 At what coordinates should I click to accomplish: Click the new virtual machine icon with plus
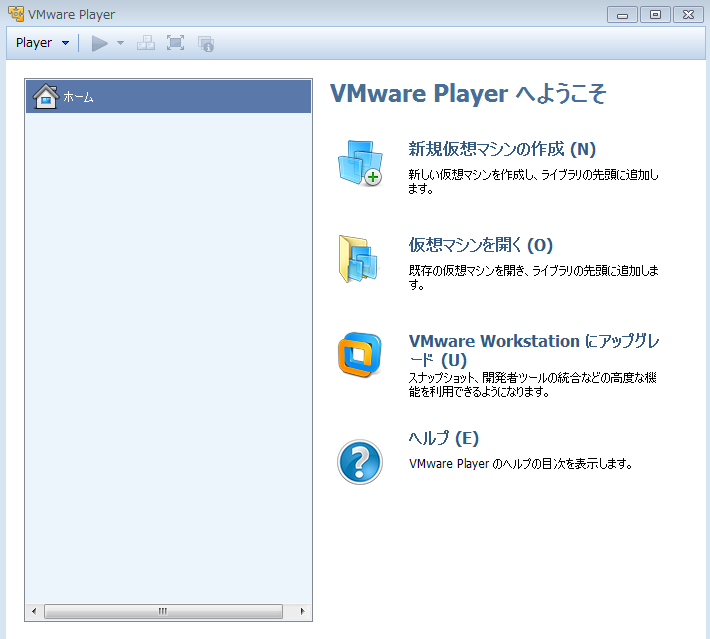pos(360,163)
